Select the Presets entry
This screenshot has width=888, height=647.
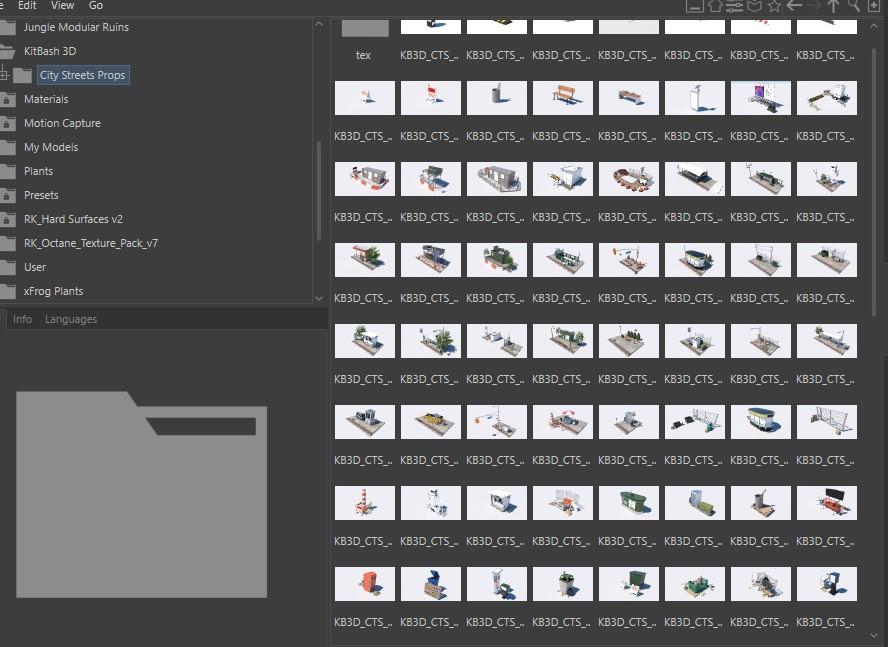pos(41,195)
